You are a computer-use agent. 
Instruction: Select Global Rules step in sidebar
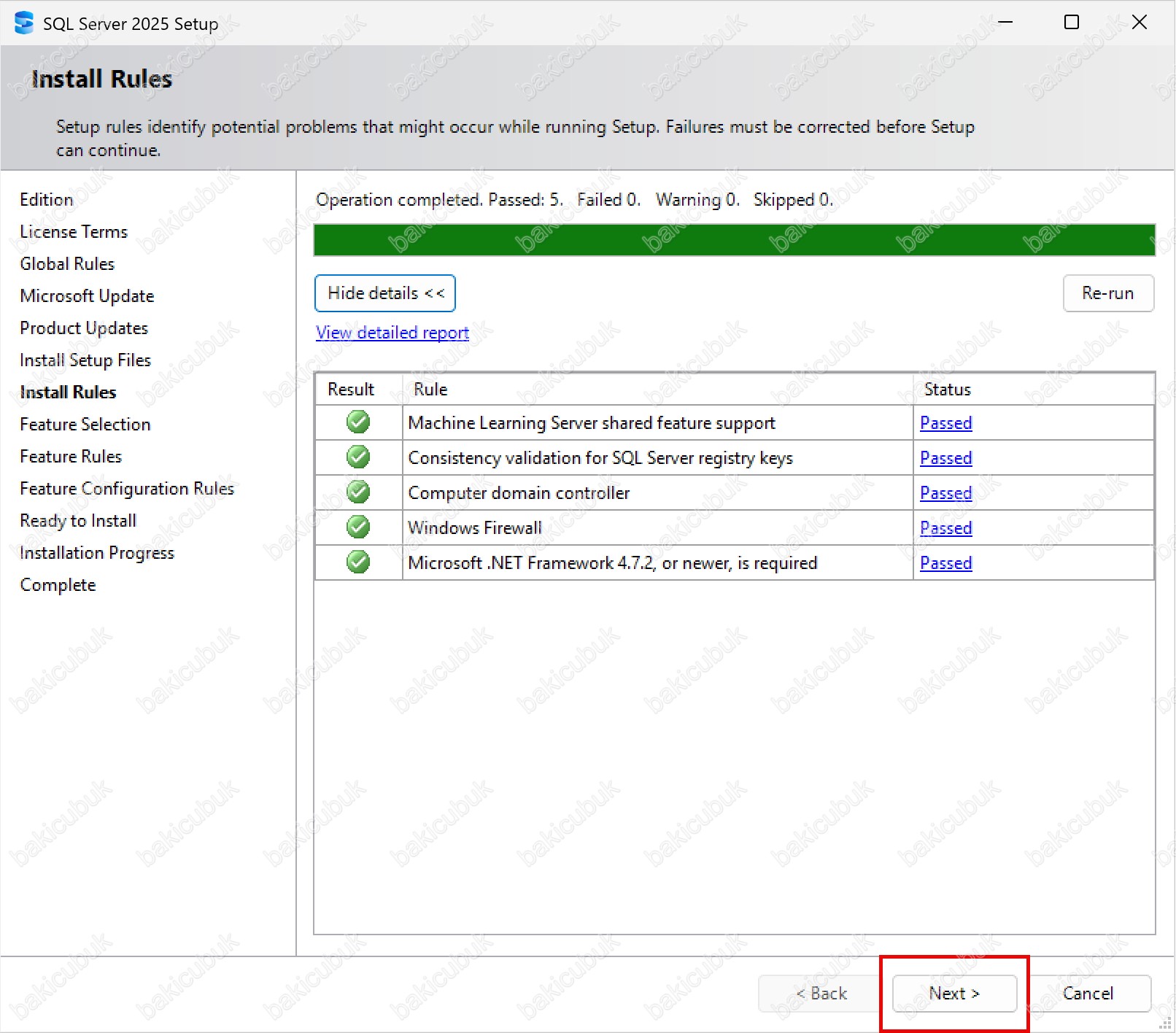(x=67, y=264)
